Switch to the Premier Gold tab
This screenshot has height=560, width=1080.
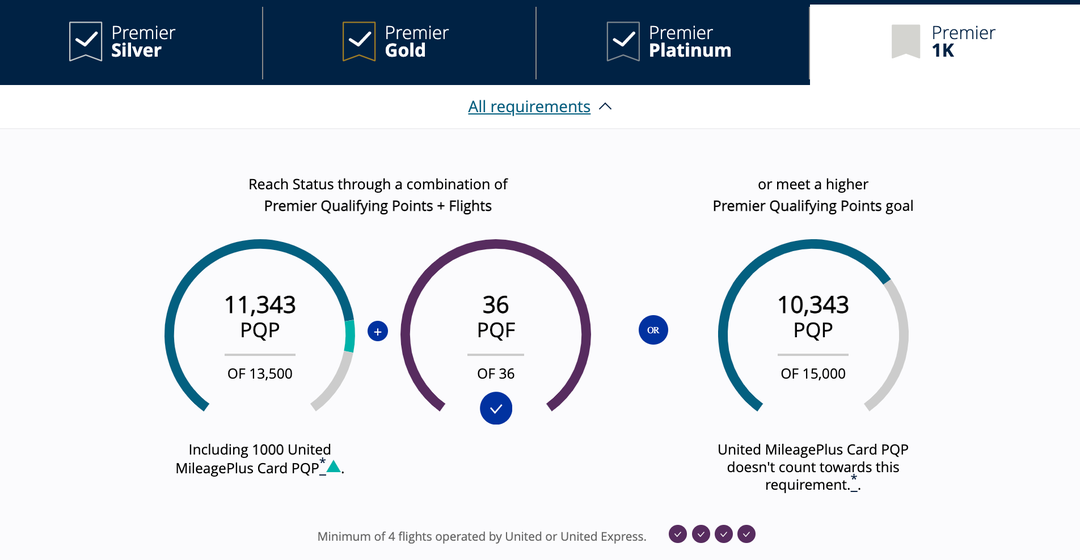pyautogui.click(x=417, y=42)
